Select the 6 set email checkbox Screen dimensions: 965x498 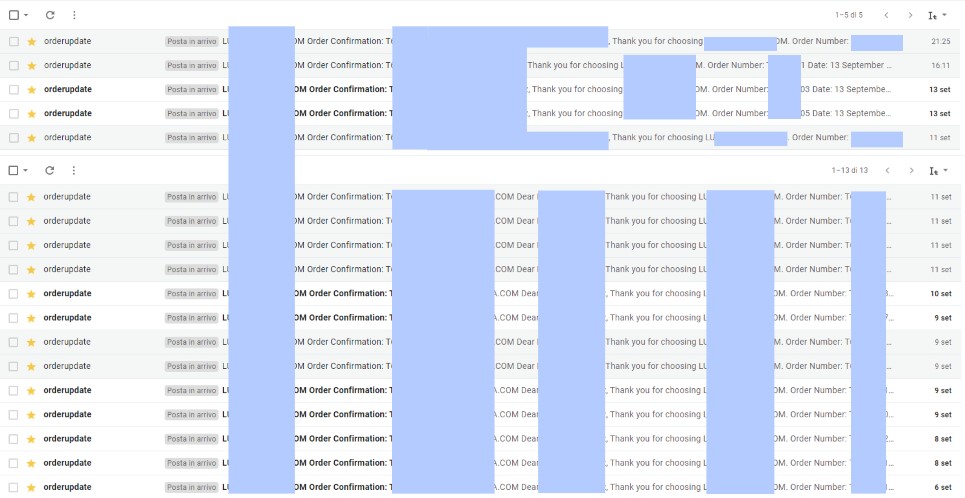coord(13,487)
